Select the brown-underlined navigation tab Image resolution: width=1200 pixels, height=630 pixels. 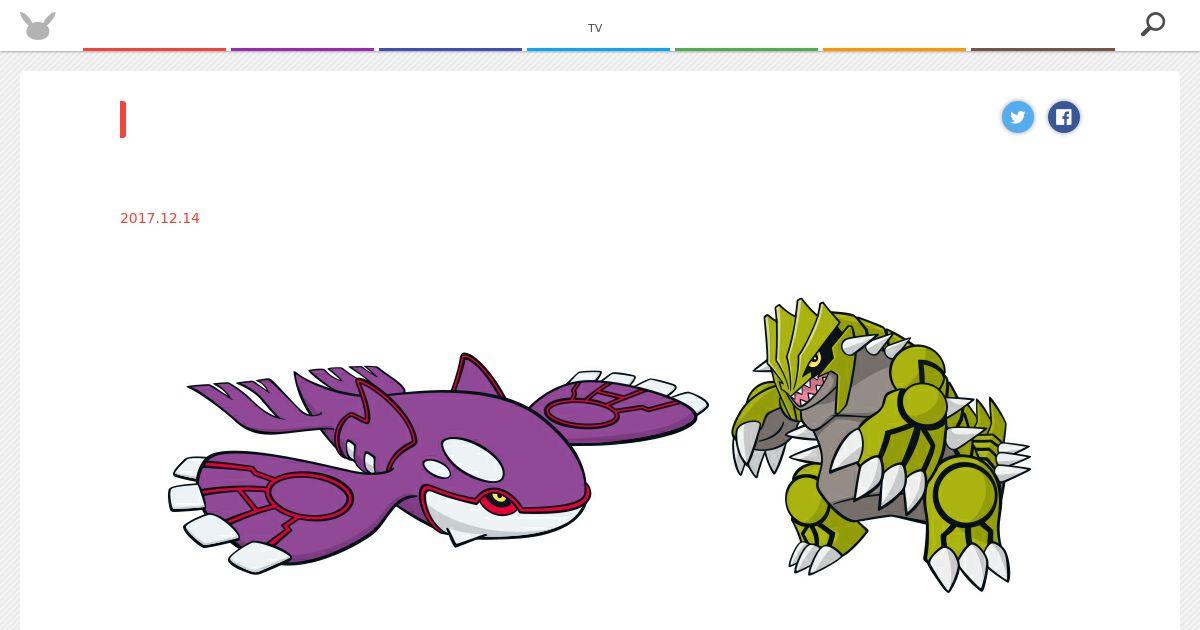(1042, 26)
